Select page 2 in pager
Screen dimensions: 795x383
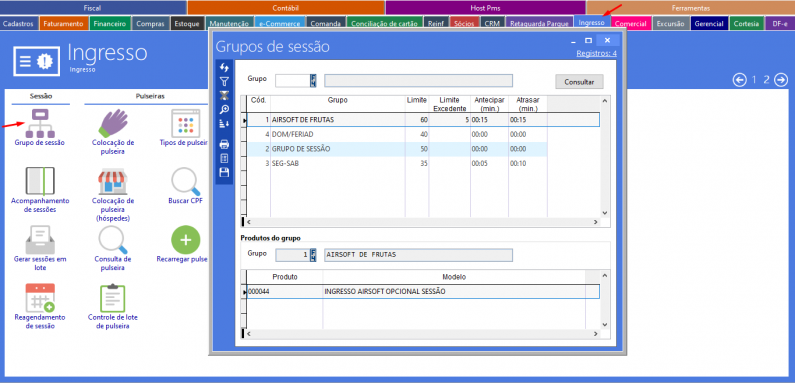[767, 80]
